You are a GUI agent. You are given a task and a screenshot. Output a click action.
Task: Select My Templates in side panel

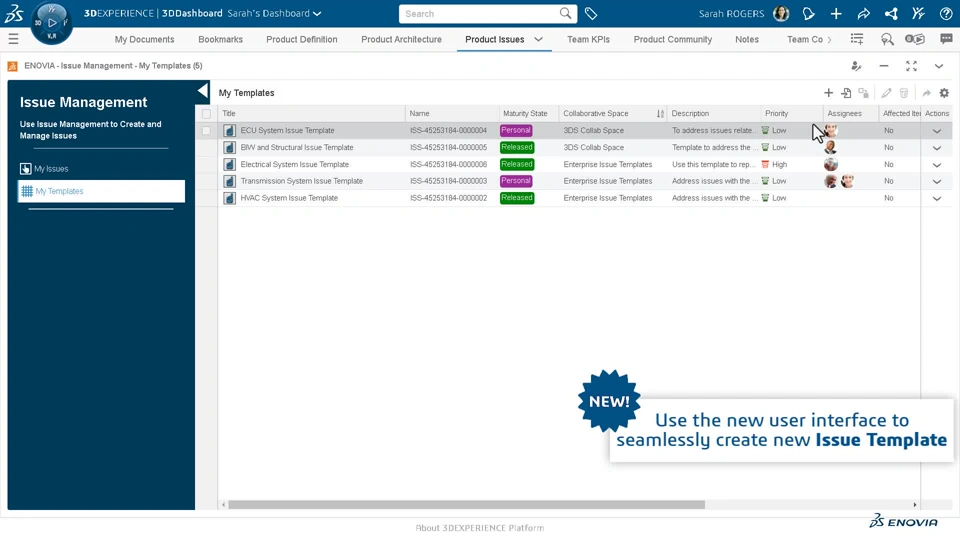101,191
